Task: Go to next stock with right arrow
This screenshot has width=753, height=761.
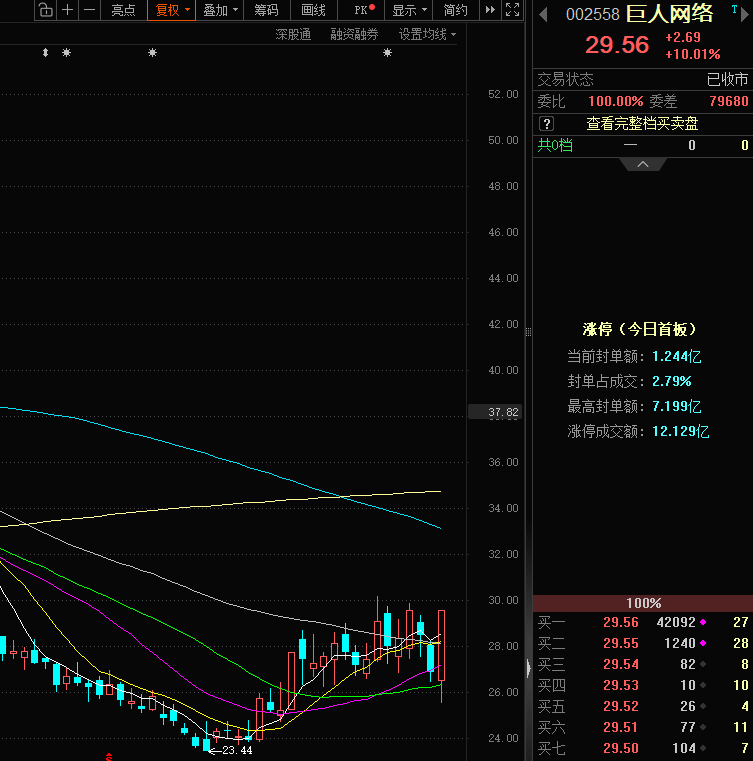Action: coord(745,15)
